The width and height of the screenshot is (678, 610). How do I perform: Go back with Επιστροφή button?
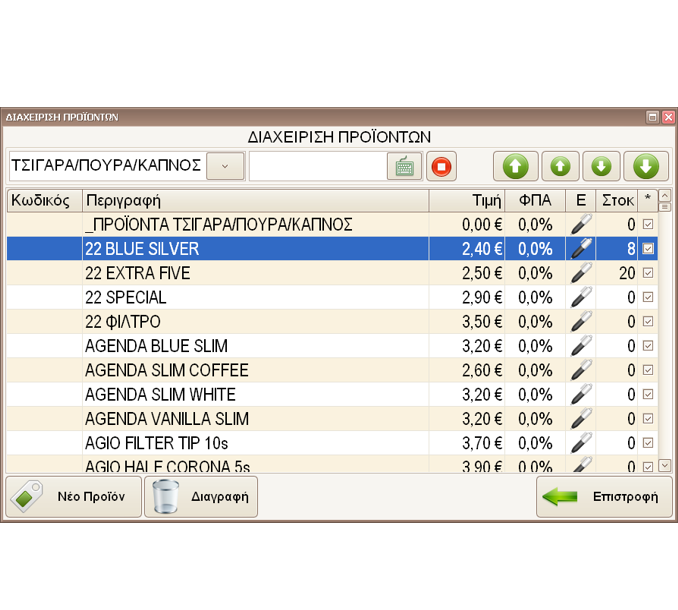point(604,497)
